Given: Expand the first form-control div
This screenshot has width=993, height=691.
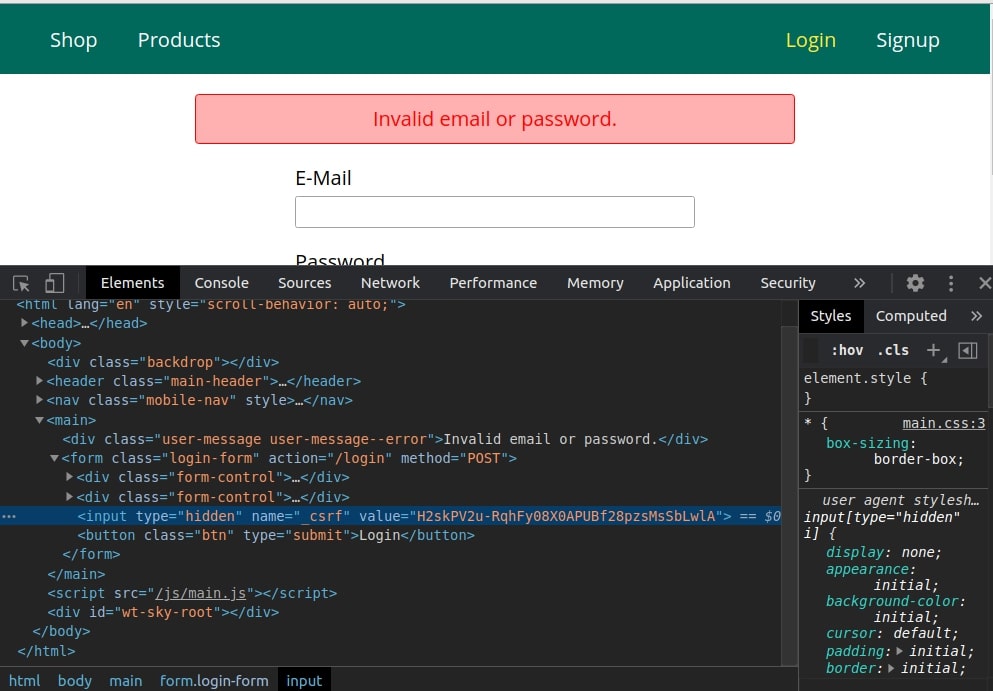Looking at the screenshot, I should click(70, 477).
